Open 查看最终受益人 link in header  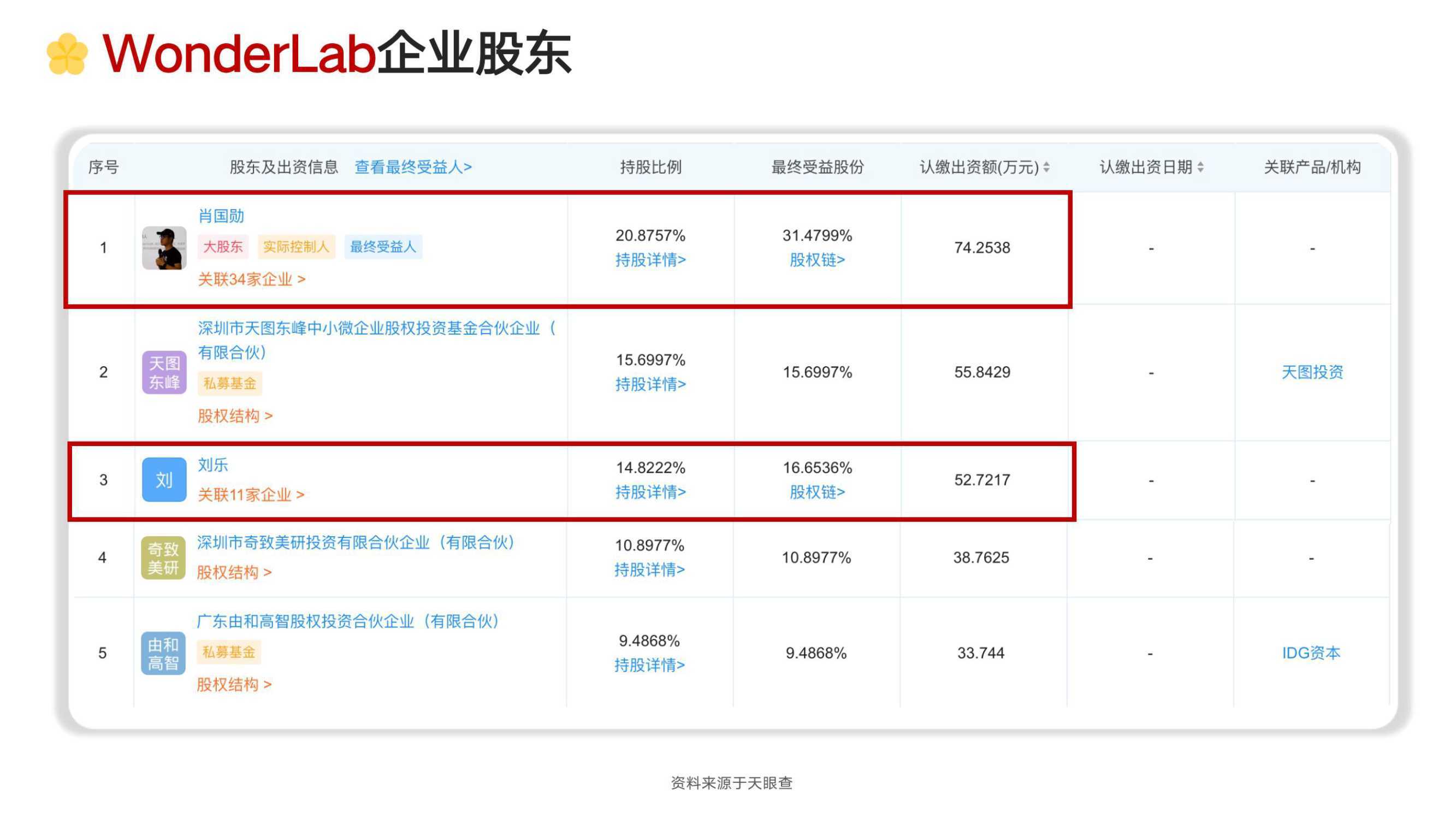[413, 167]
